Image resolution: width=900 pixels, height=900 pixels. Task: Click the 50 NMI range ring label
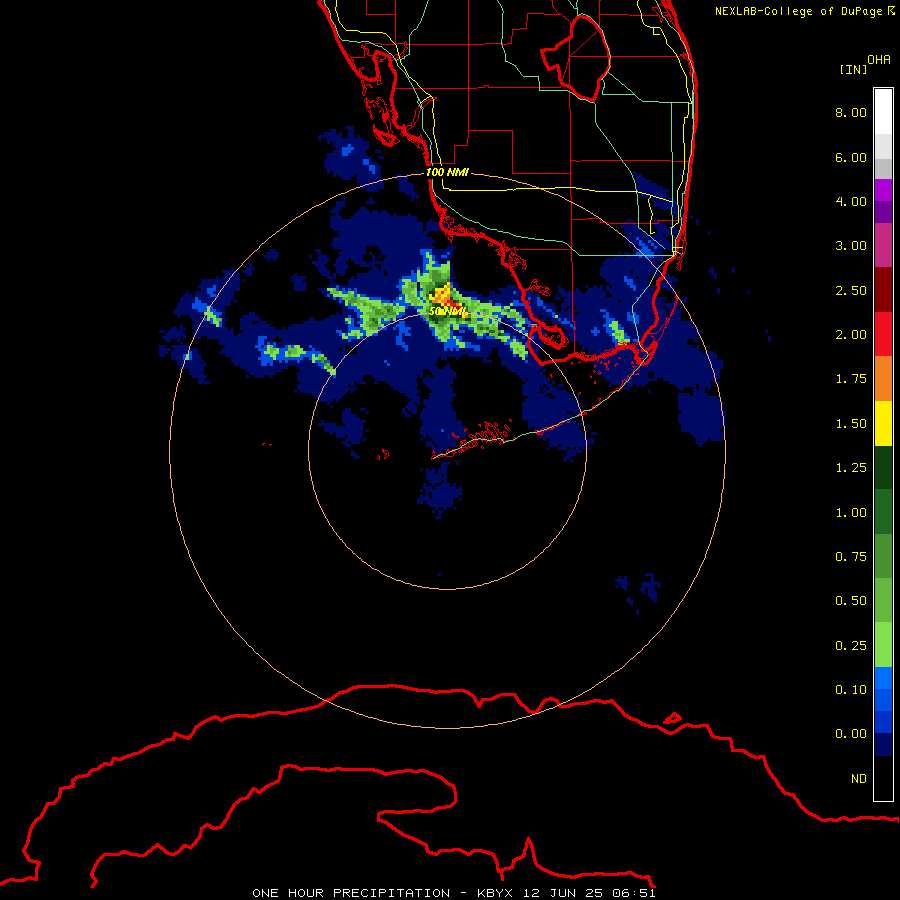coord(448,311)
